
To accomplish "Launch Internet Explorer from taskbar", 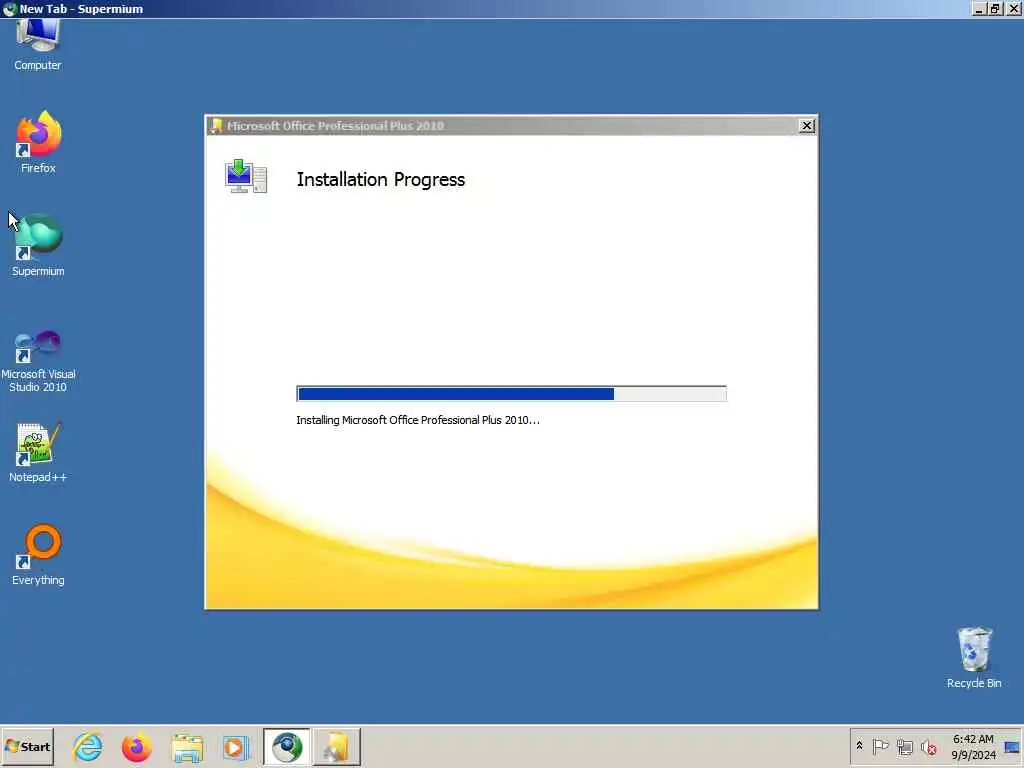I will click(88, 747).
